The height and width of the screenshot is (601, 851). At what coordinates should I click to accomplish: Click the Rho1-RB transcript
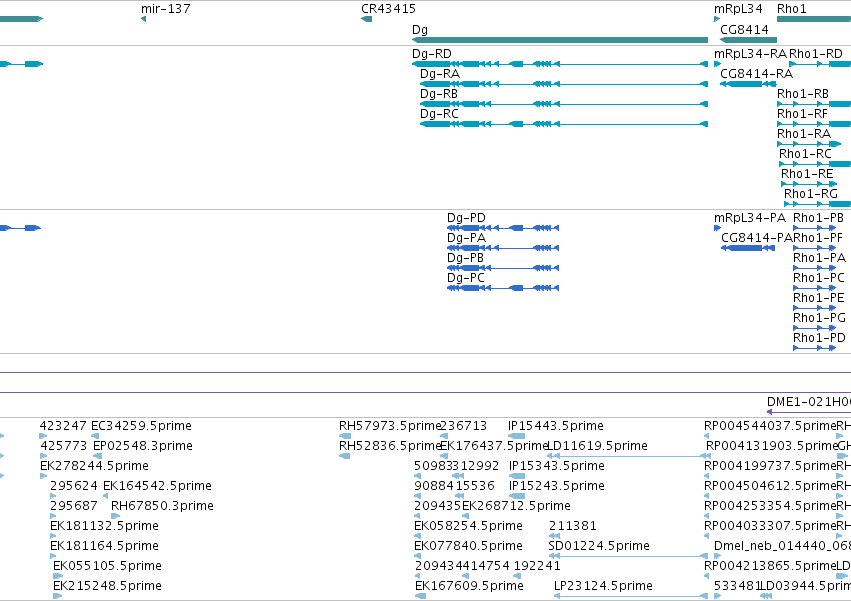tap(814, 104)
